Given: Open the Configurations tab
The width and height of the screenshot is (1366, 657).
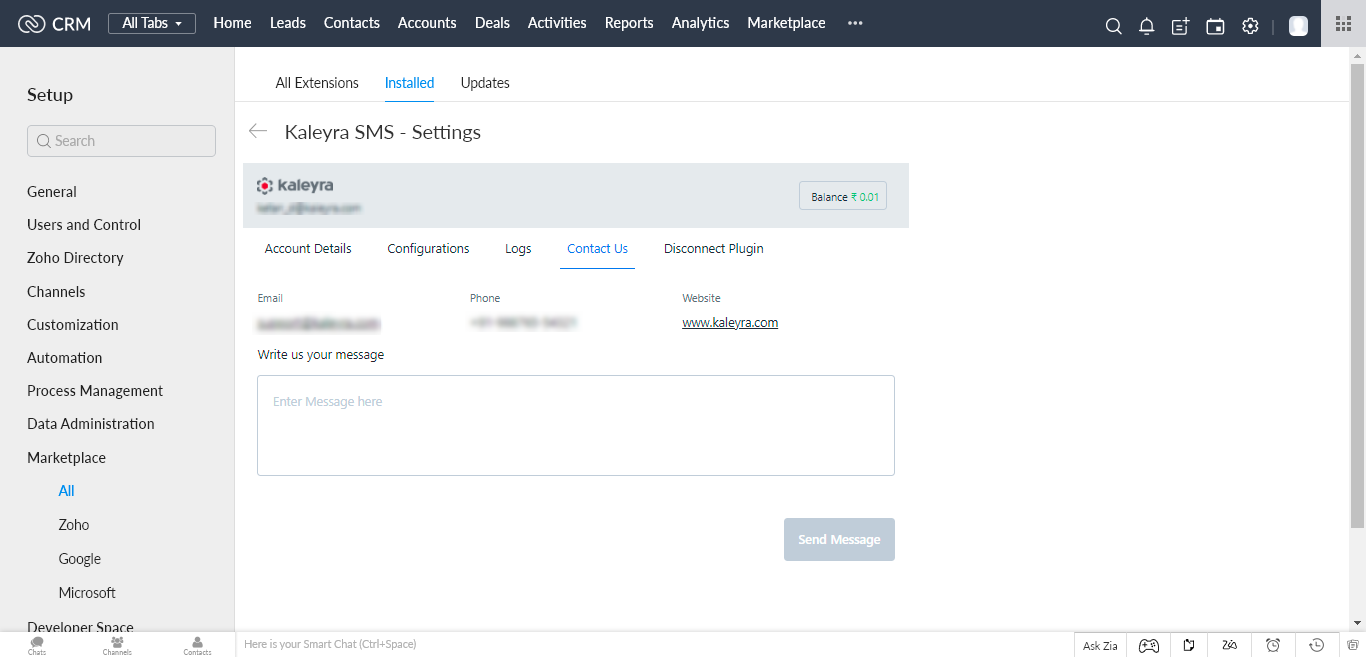Looking at the screenshot, I should coord(428,248).
